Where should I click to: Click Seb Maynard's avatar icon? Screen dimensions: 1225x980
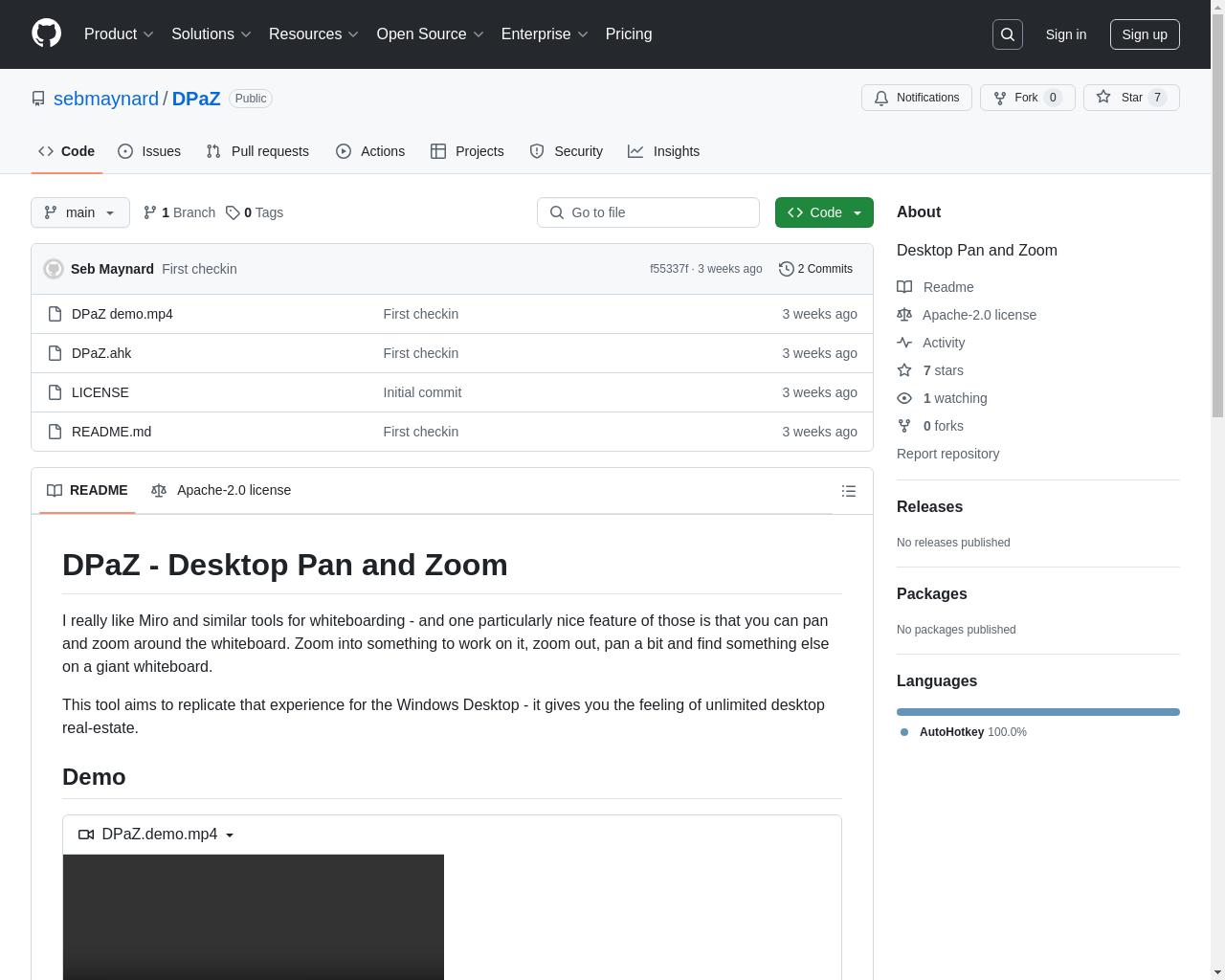pyautogui.click(x=54, y=269)
